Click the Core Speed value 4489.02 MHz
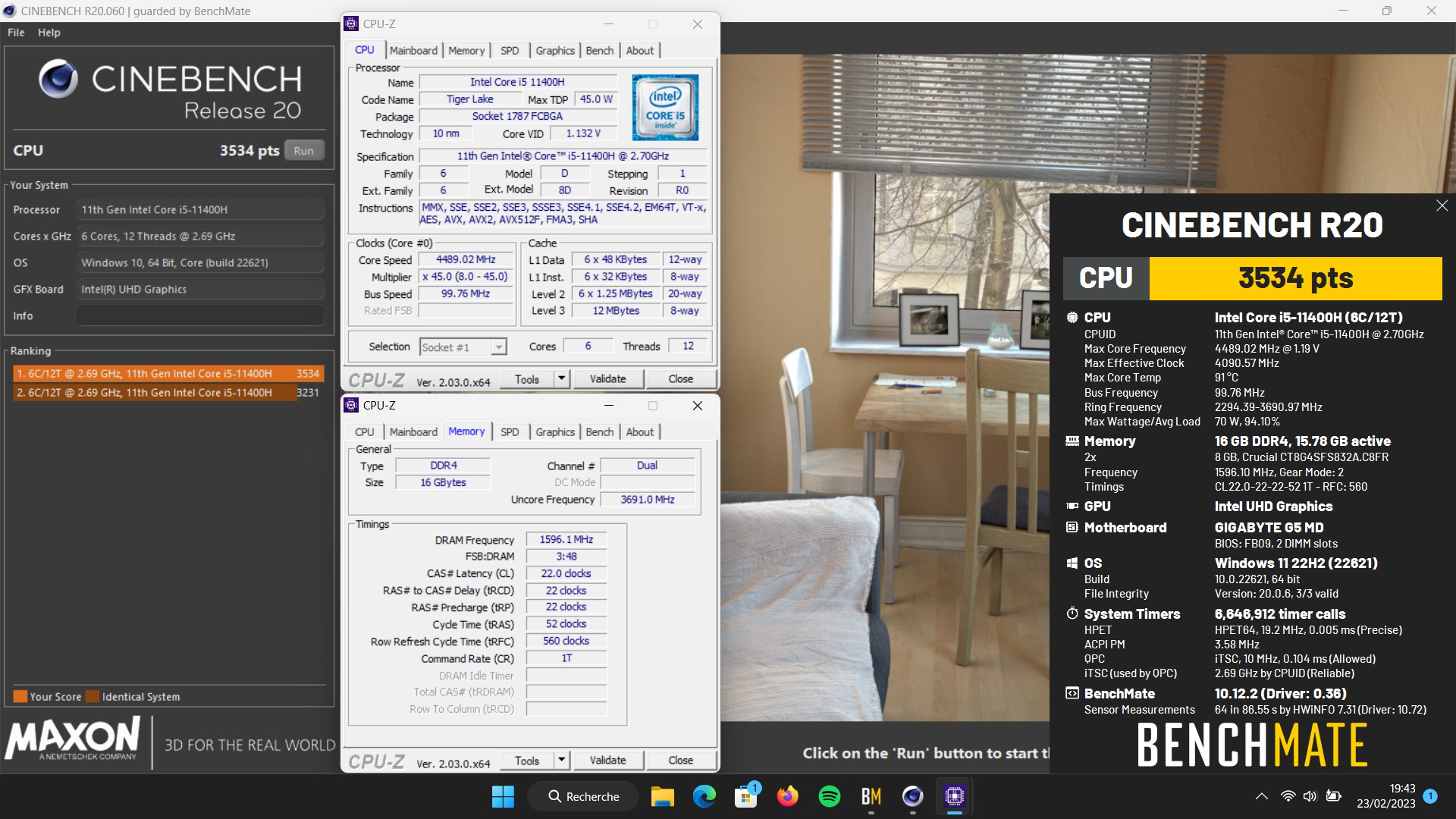Viewport: 1456px width, 819px height. tap(466, 259)
